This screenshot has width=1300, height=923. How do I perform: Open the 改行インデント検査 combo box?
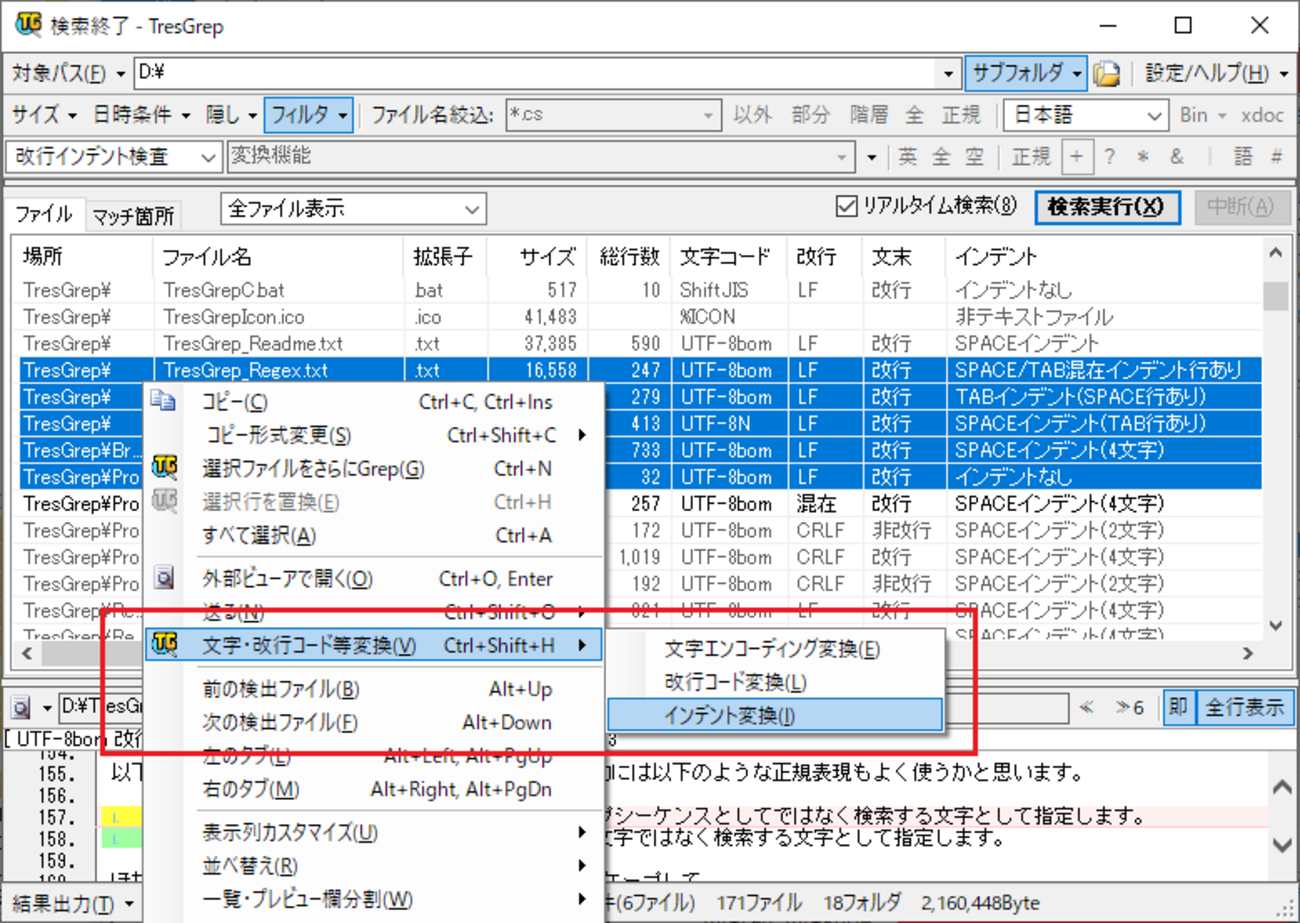point(114,156)
